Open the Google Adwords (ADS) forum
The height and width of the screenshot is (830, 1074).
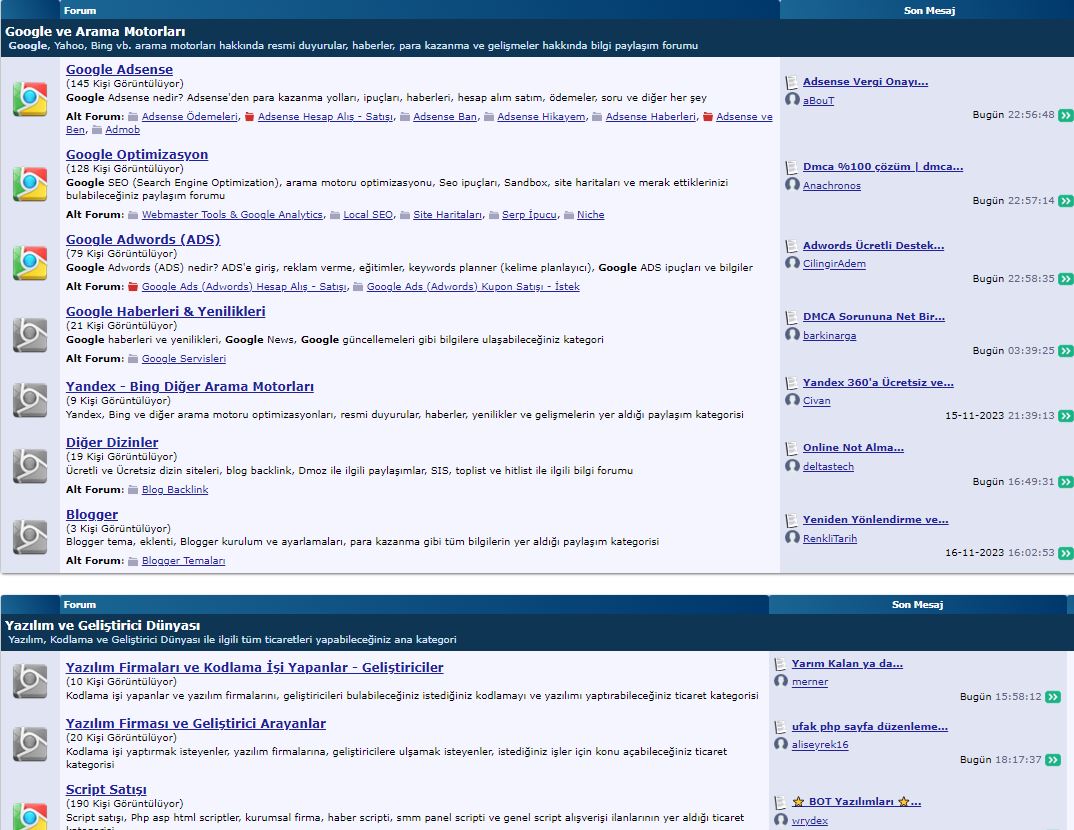(143, 239)
